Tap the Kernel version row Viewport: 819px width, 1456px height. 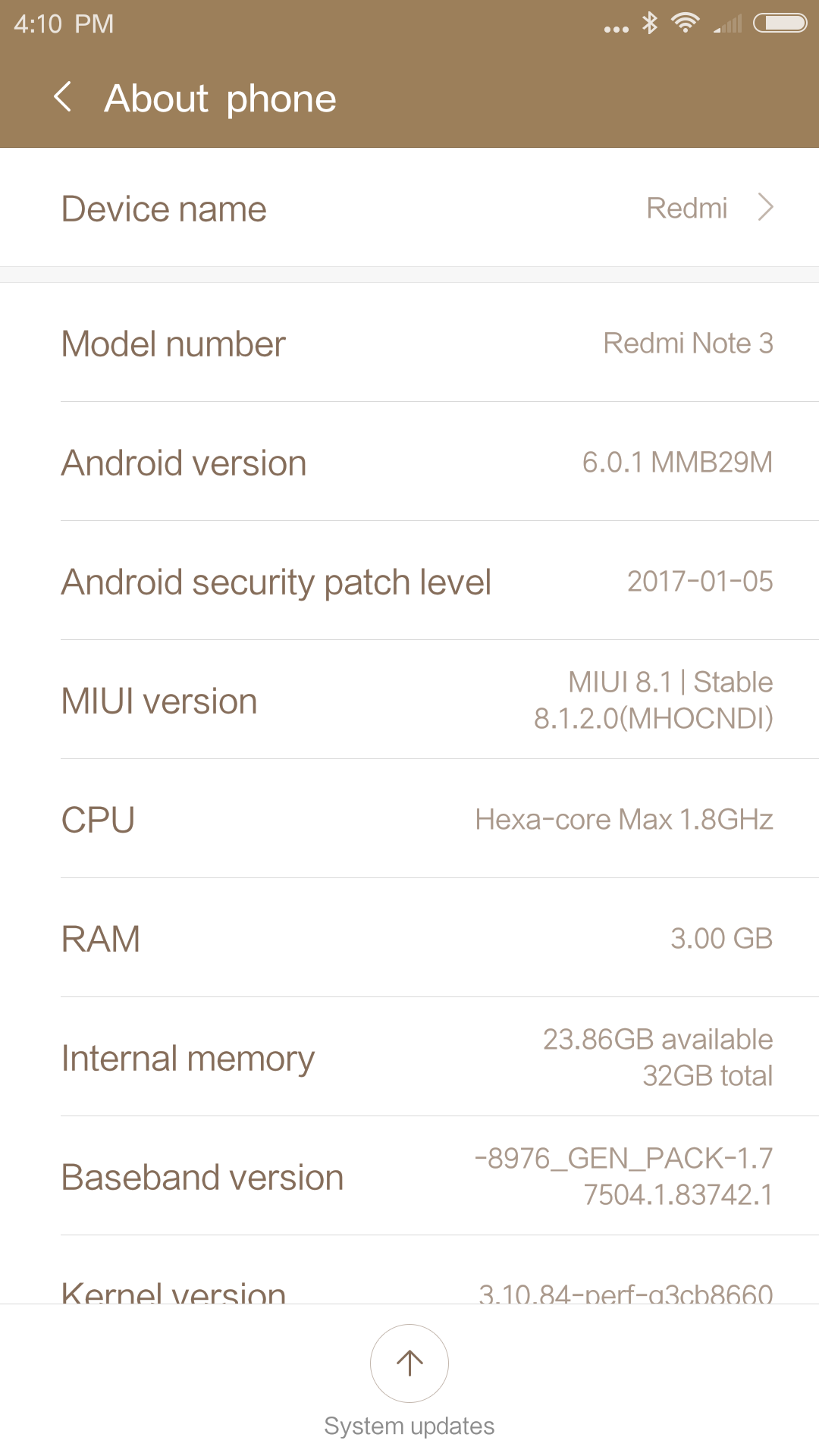click(x=409, y=1289)
